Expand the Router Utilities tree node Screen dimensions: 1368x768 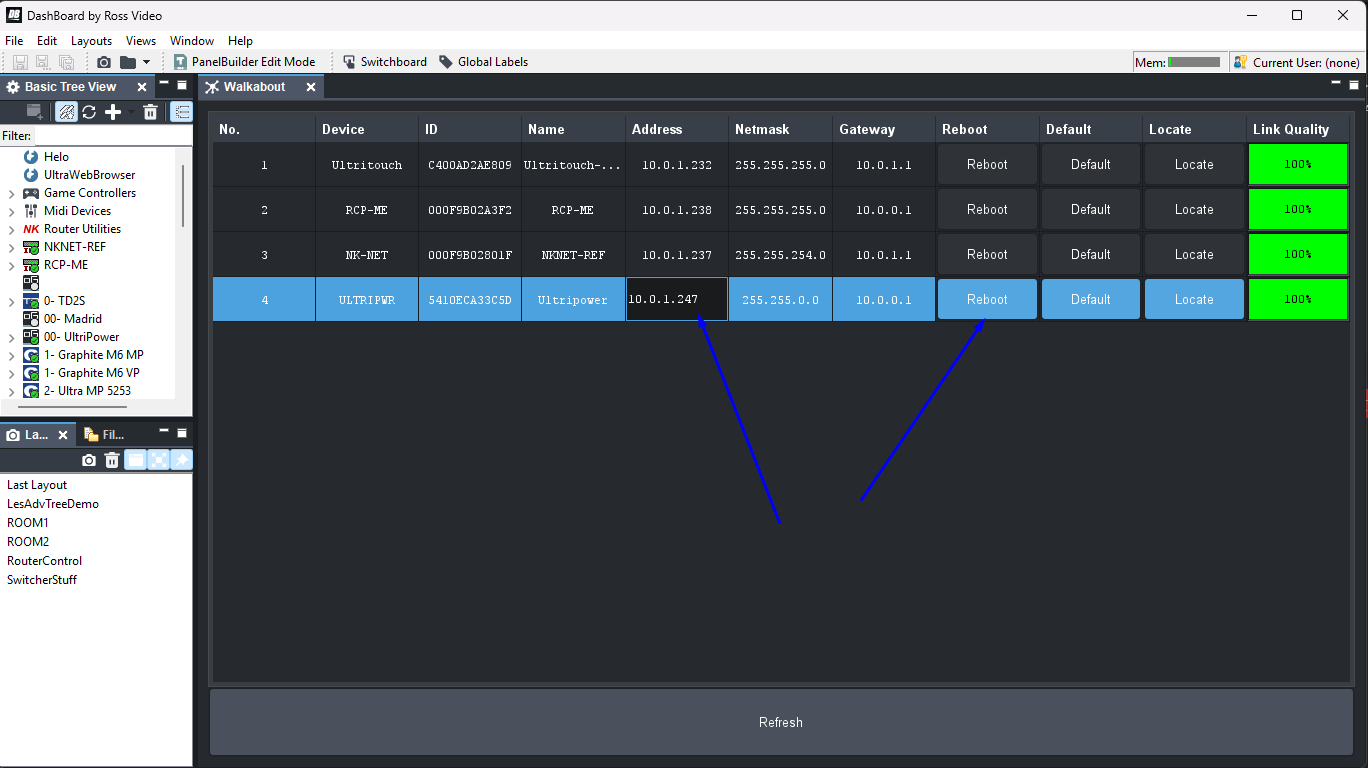(x=11, y=229)
